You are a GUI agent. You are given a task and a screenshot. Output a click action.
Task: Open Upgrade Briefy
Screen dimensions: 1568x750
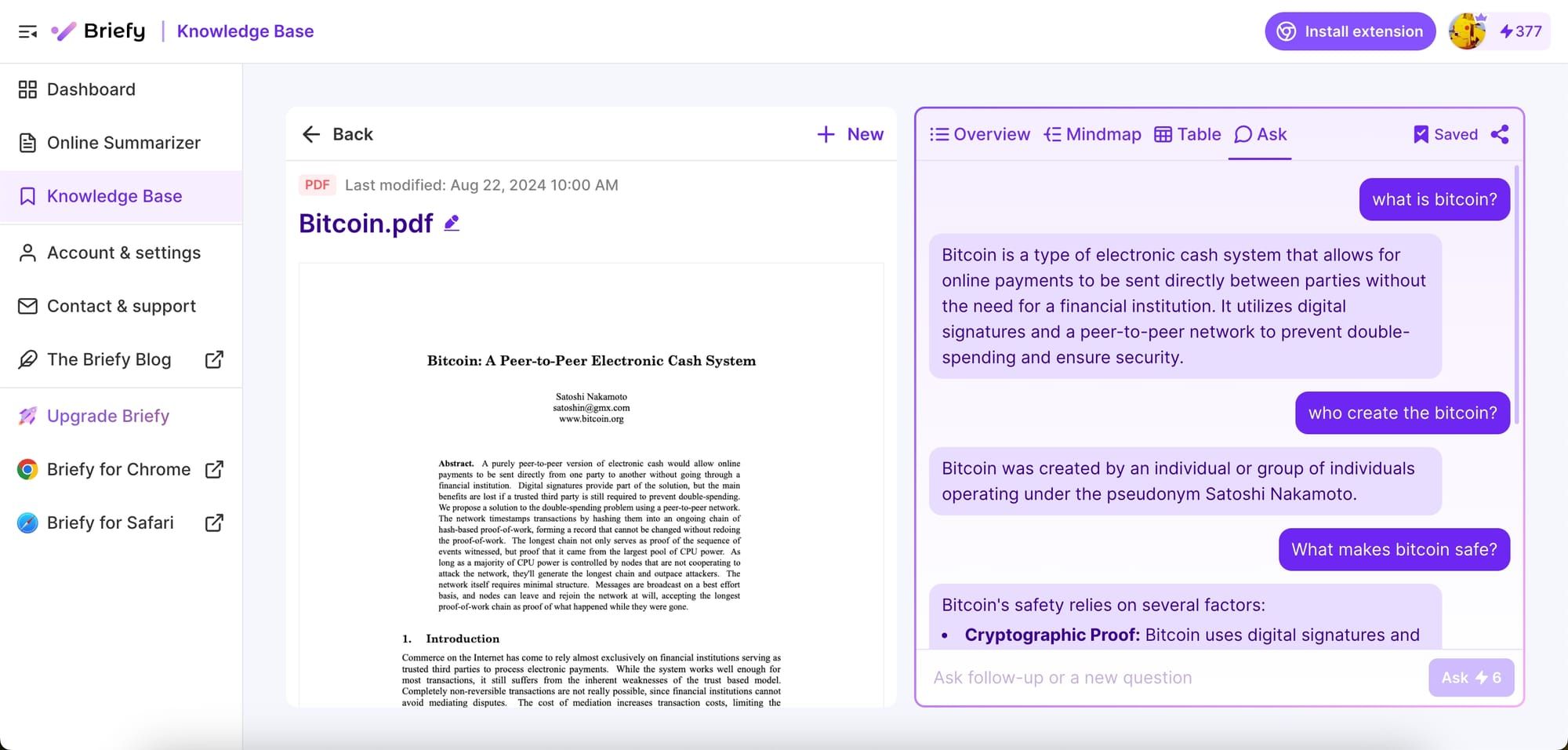107,416
